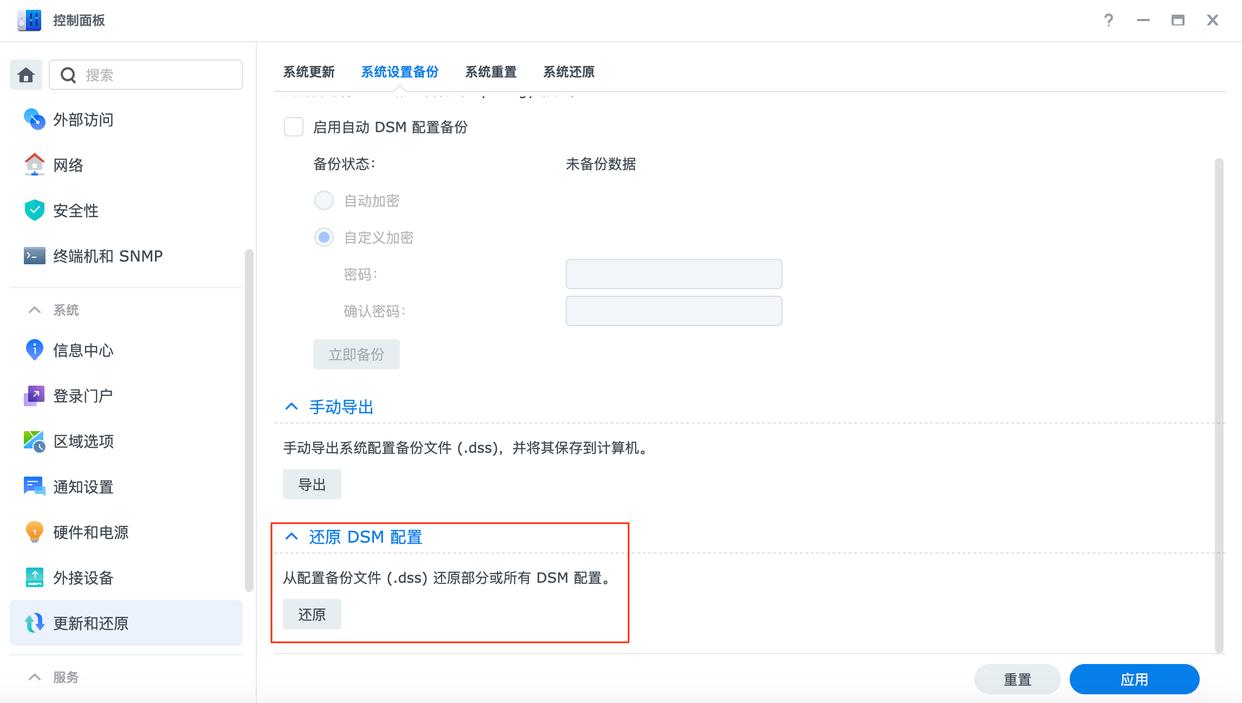Collapse the 还原 DSM 配置 section
The height and width of the screenshot is (703, 1242).
[x=291, y=537]
